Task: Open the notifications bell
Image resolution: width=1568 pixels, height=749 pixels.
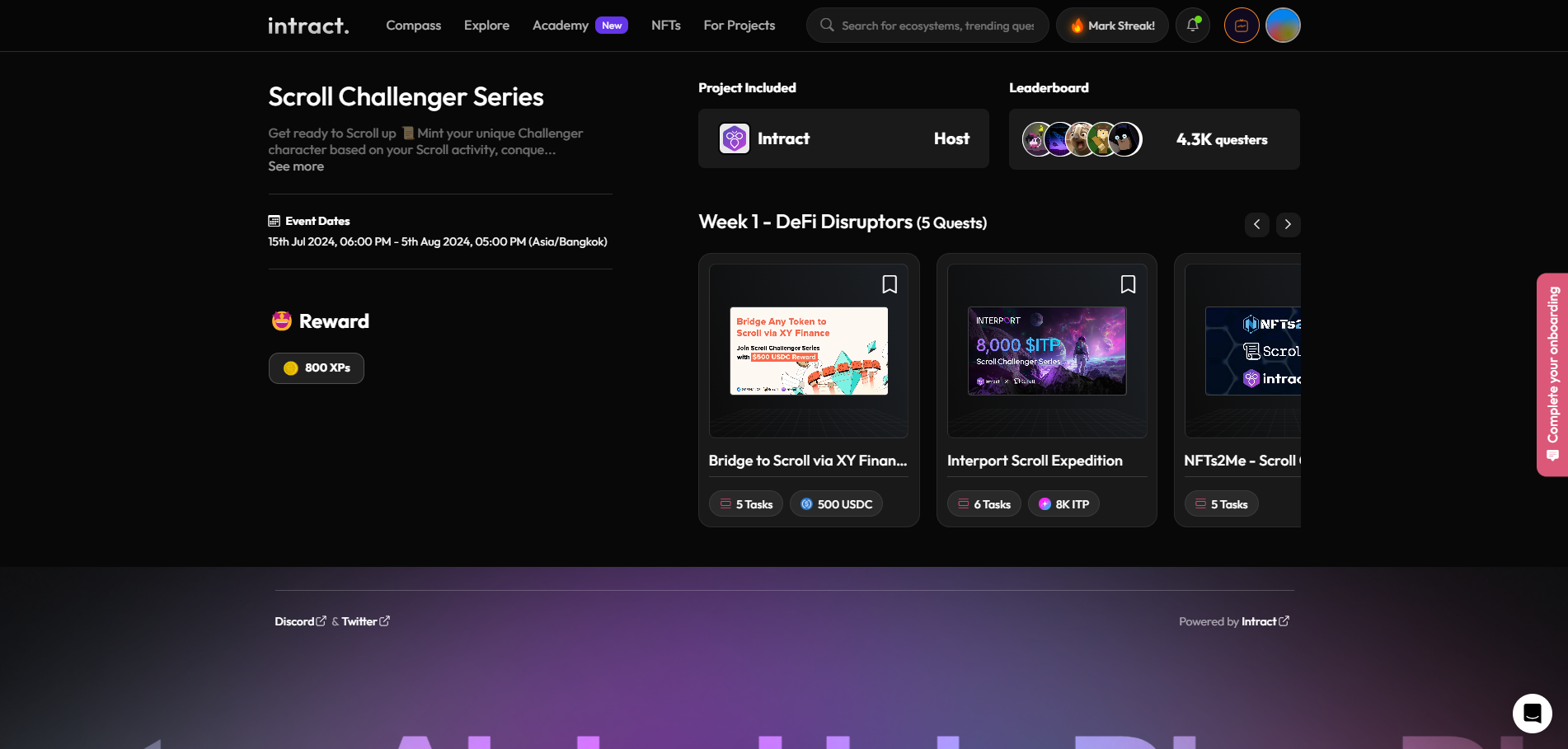Action: (x=1192, y=26)
